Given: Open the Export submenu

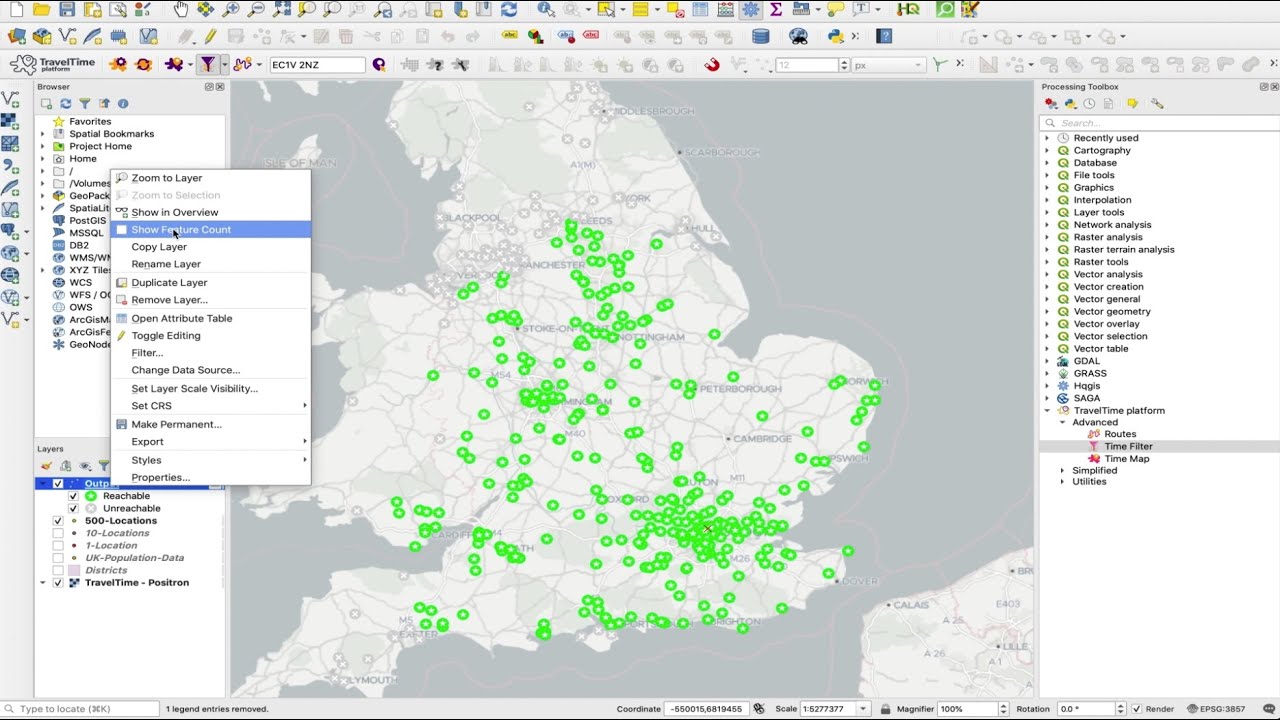Looking at the screenshot, I should [211, 442].
